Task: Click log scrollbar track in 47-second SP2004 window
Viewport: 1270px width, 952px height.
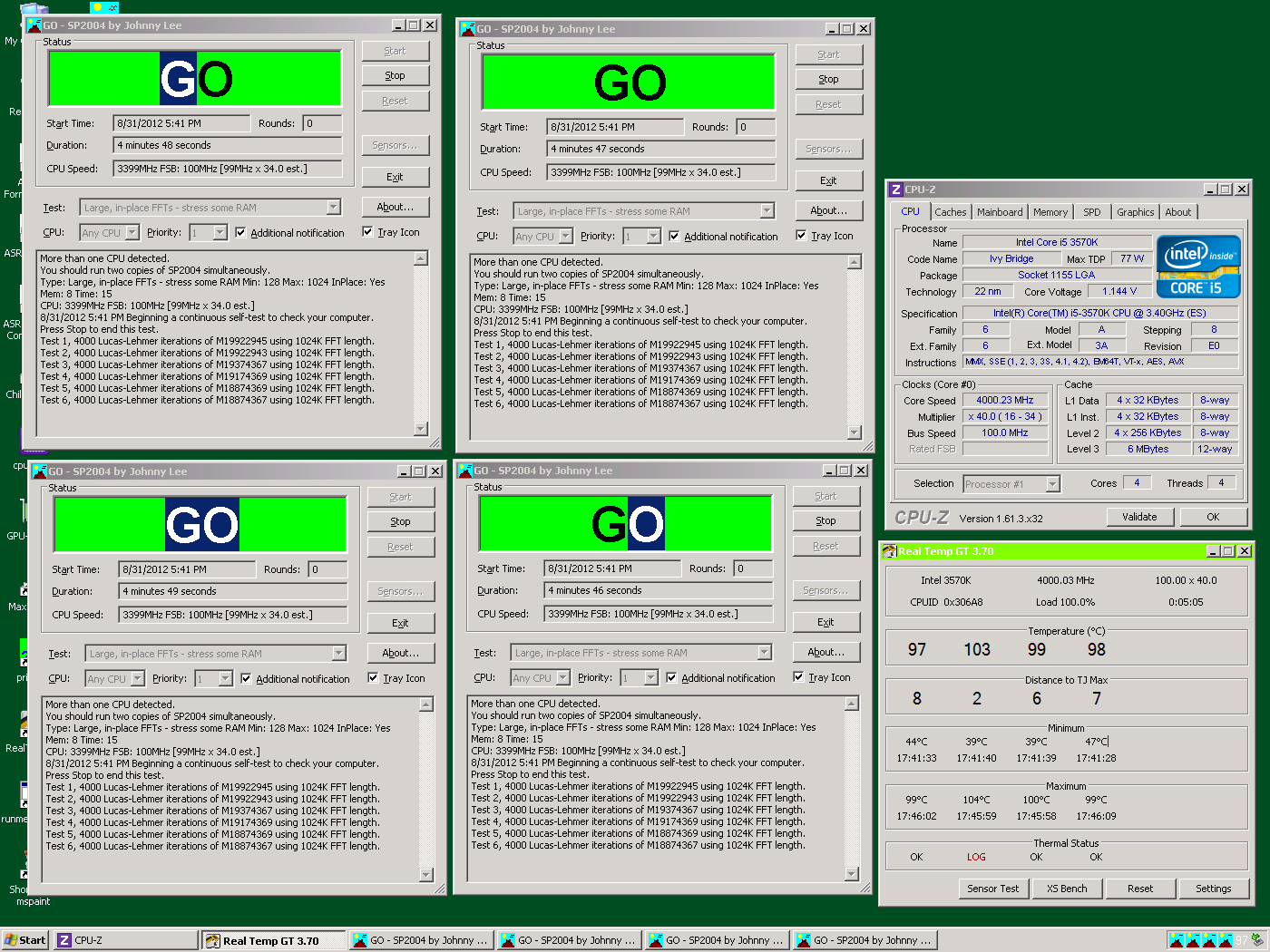Action: pos(855,348)
